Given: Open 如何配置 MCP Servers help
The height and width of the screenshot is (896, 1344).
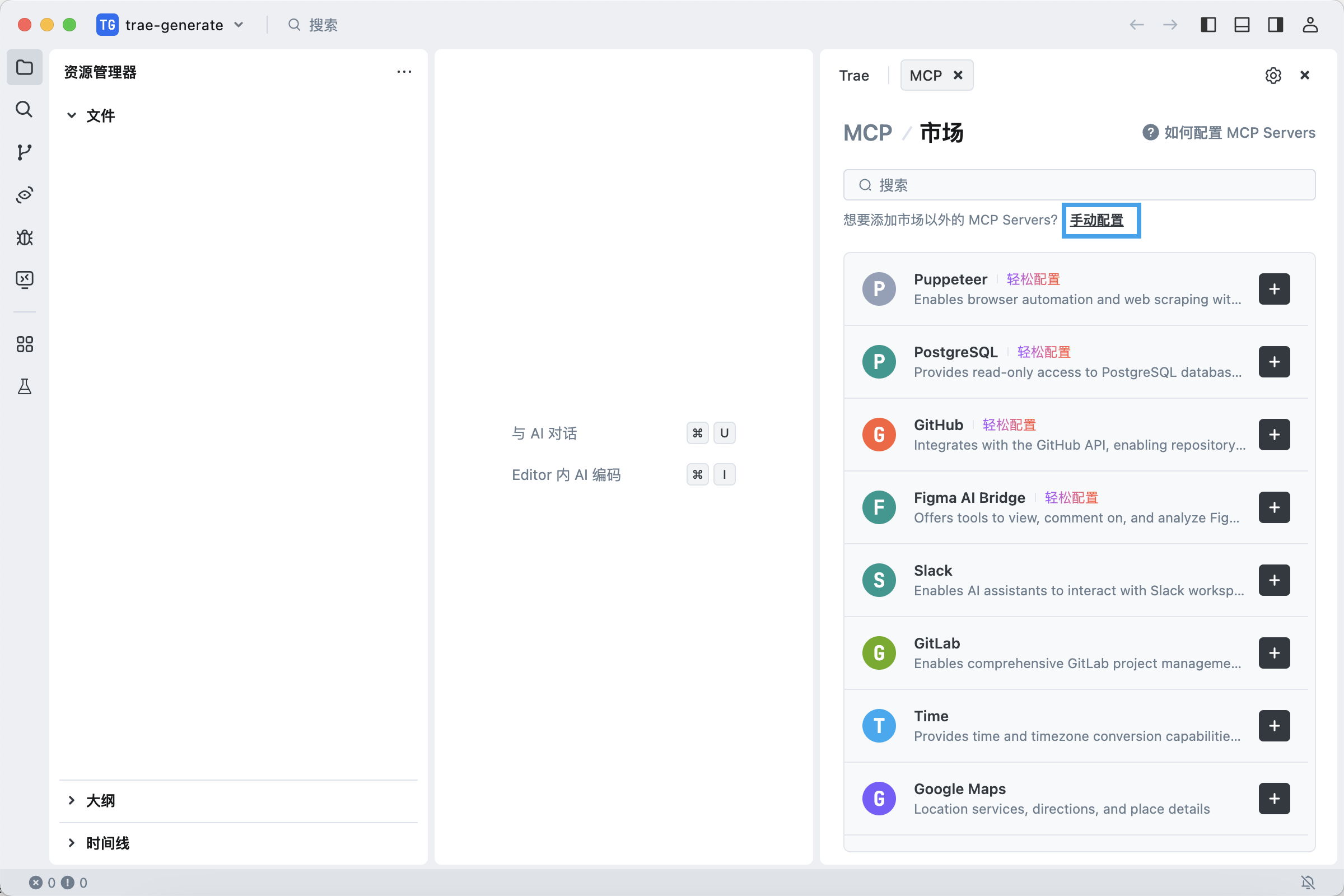Looking at the screenshot, I should [1229, 133].
